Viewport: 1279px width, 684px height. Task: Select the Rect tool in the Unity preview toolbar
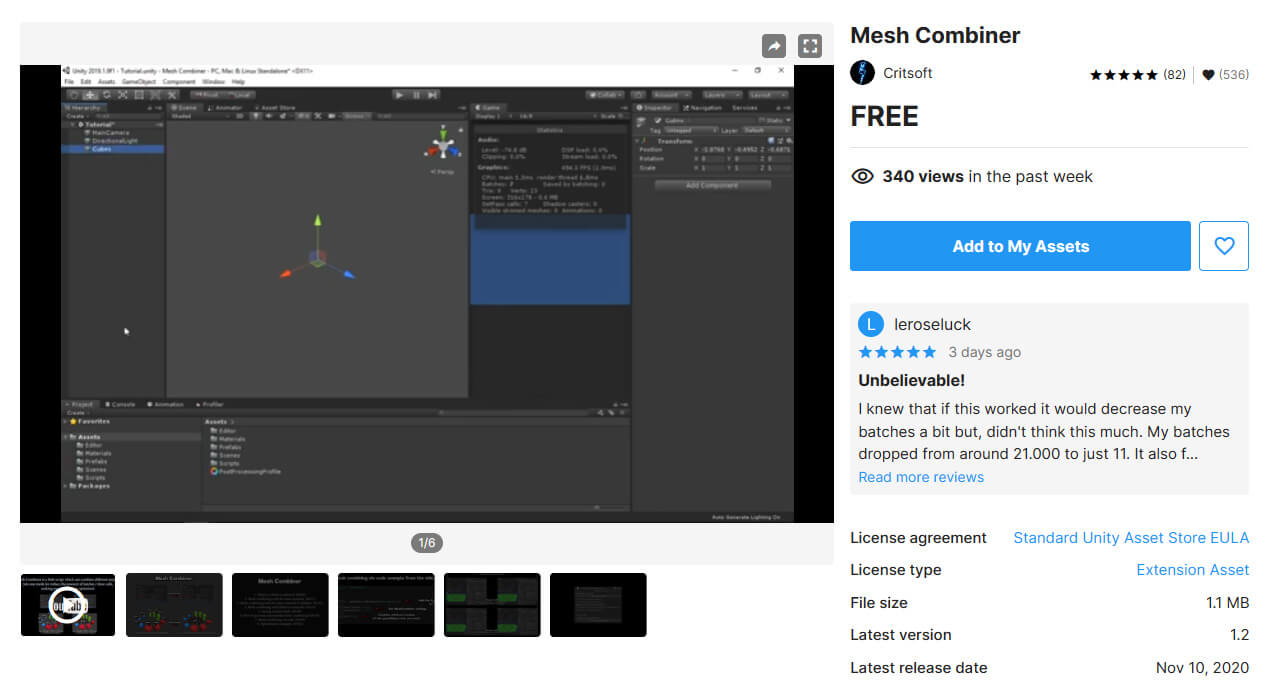pos(139,95)
